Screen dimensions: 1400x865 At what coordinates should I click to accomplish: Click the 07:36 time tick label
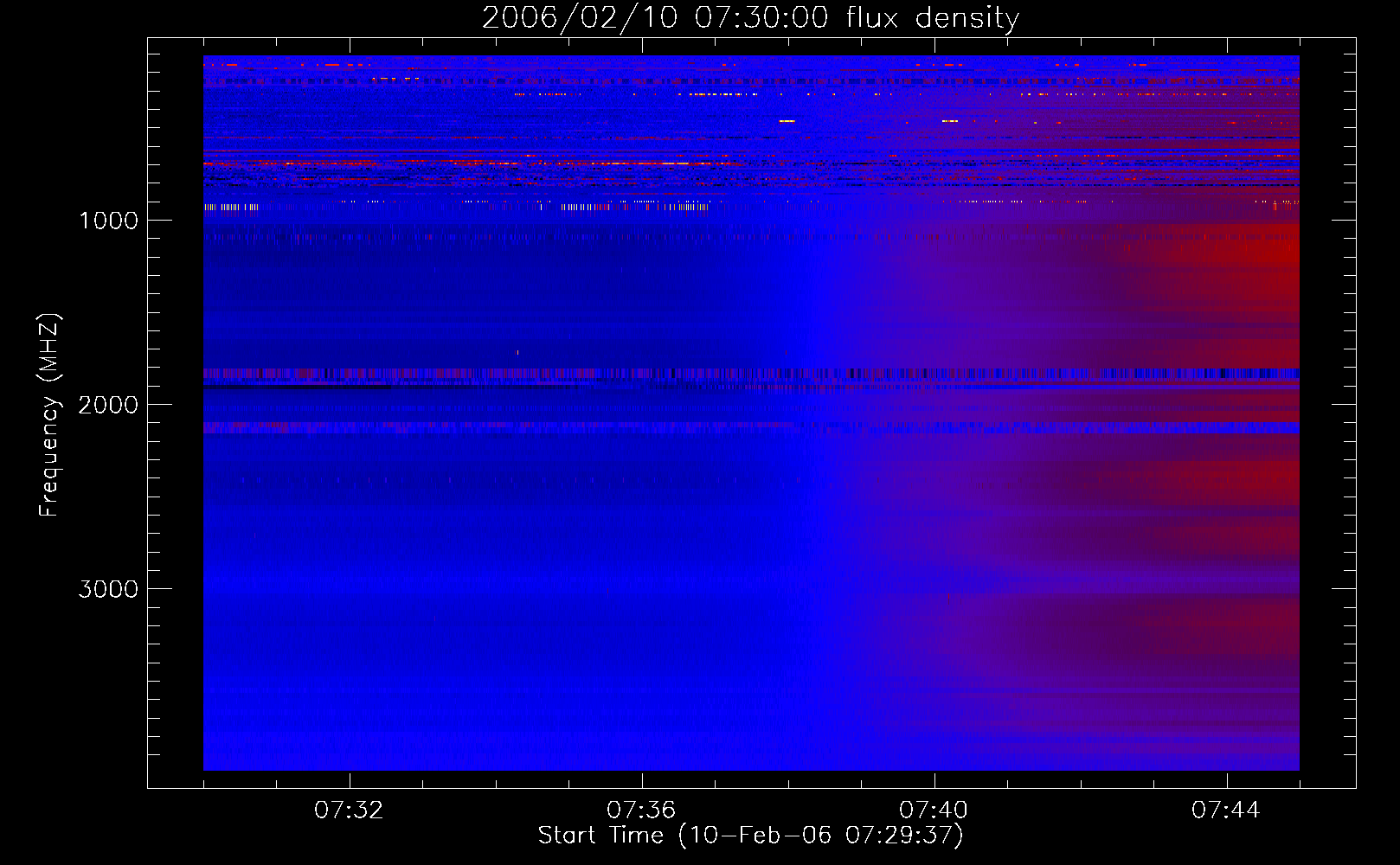coord(641,811)
